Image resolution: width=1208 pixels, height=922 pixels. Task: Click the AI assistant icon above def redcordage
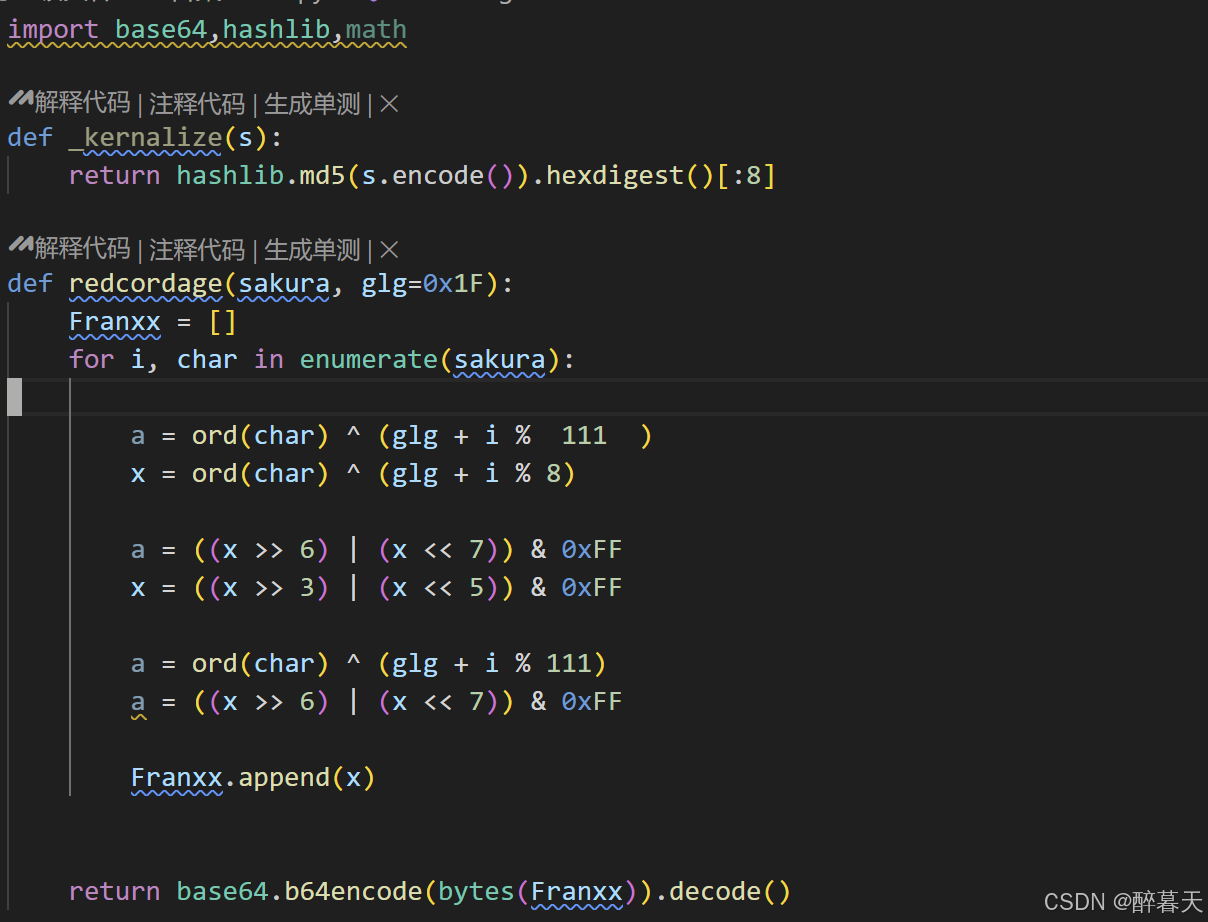click(x=20, y=247)
